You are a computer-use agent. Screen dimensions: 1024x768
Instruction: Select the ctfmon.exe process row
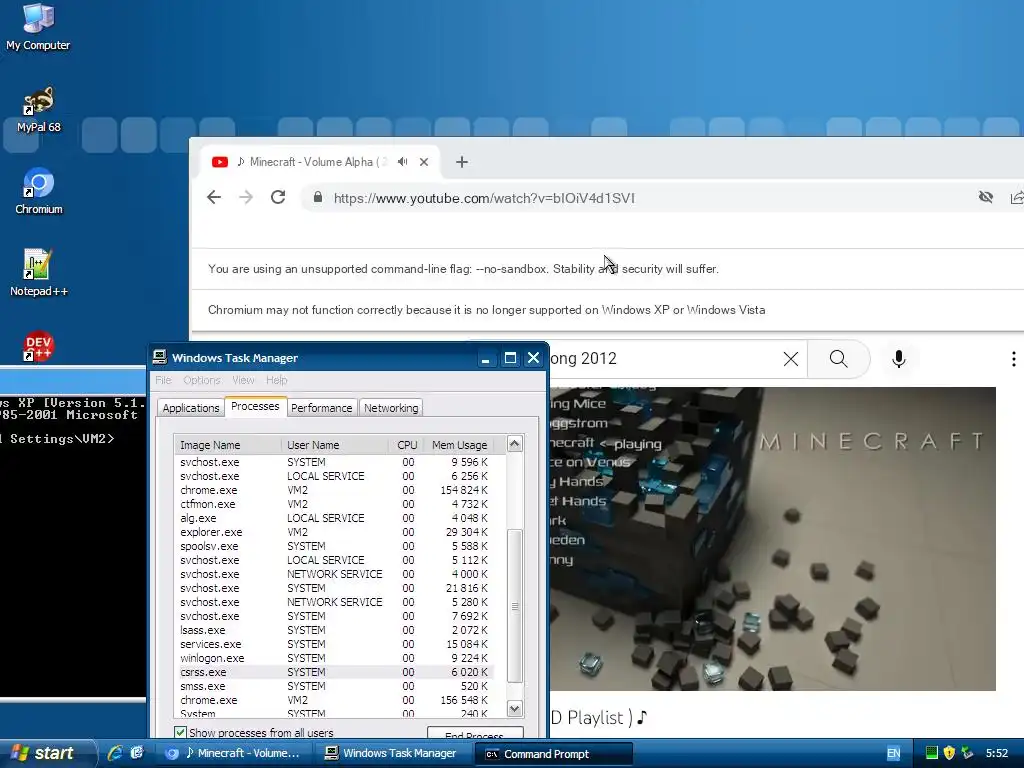[334, 504]
